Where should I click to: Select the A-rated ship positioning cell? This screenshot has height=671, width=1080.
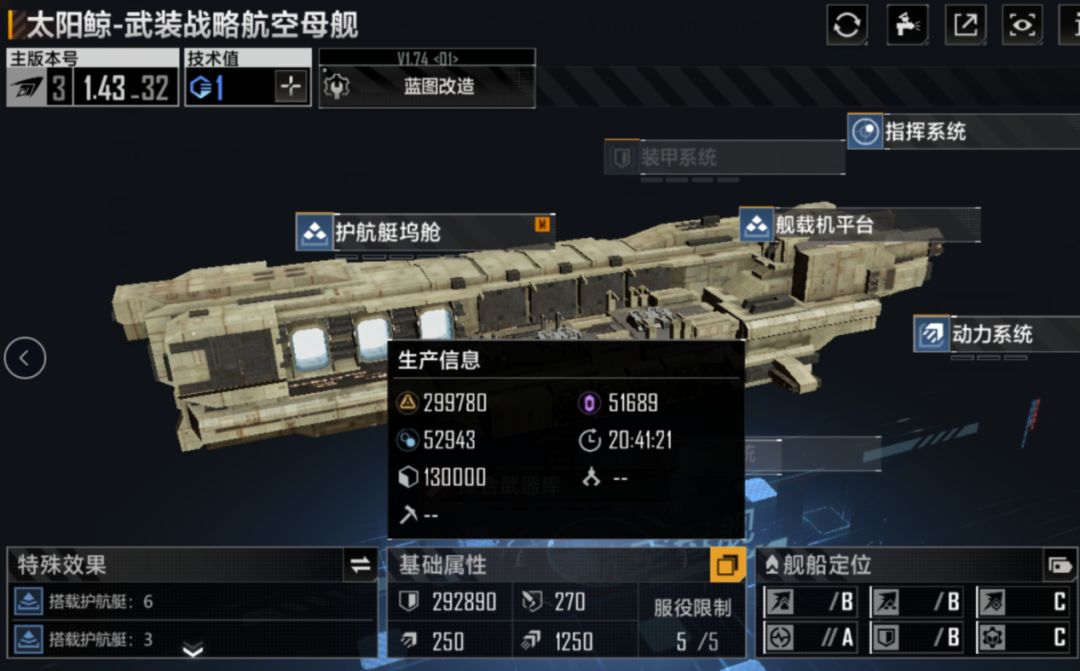coord(810,639)
